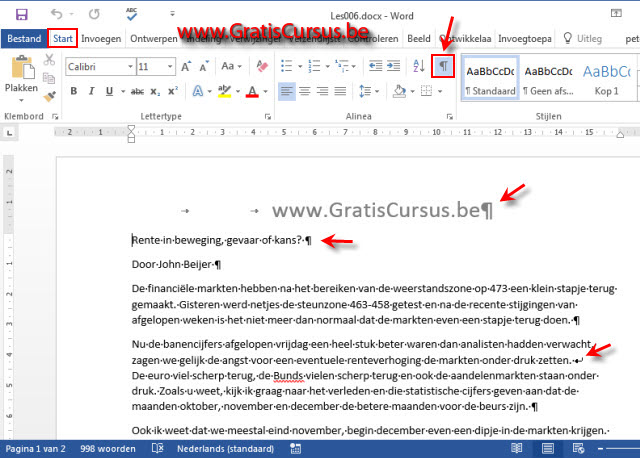Viewport: 640px width, 458px height.
Task: Apply the Kop 1 style
Action: [x=606, y=79]
